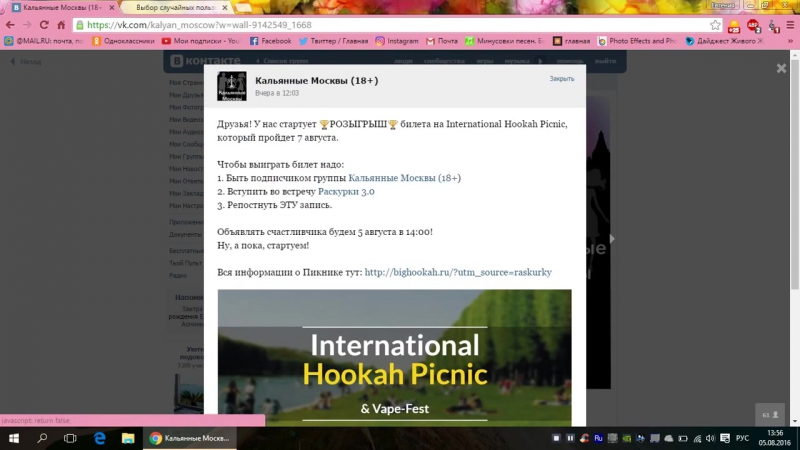Click the post timestamp Вчера в 12:03
The image size is (800, 450).
click(277, 93)
